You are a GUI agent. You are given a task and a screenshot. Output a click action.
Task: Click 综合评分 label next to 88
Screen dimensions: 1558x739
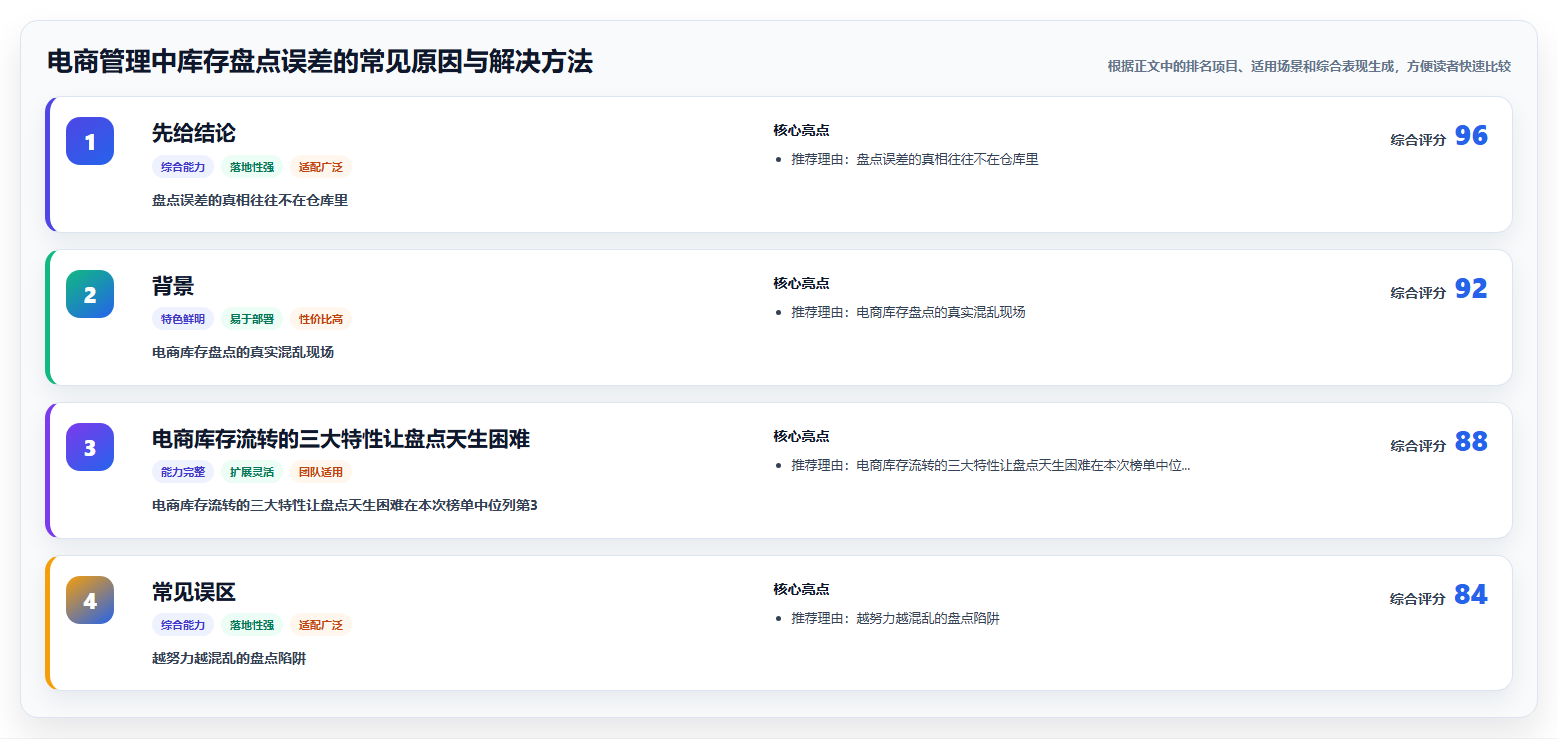pyautogui.click(x=1418, y=446)
